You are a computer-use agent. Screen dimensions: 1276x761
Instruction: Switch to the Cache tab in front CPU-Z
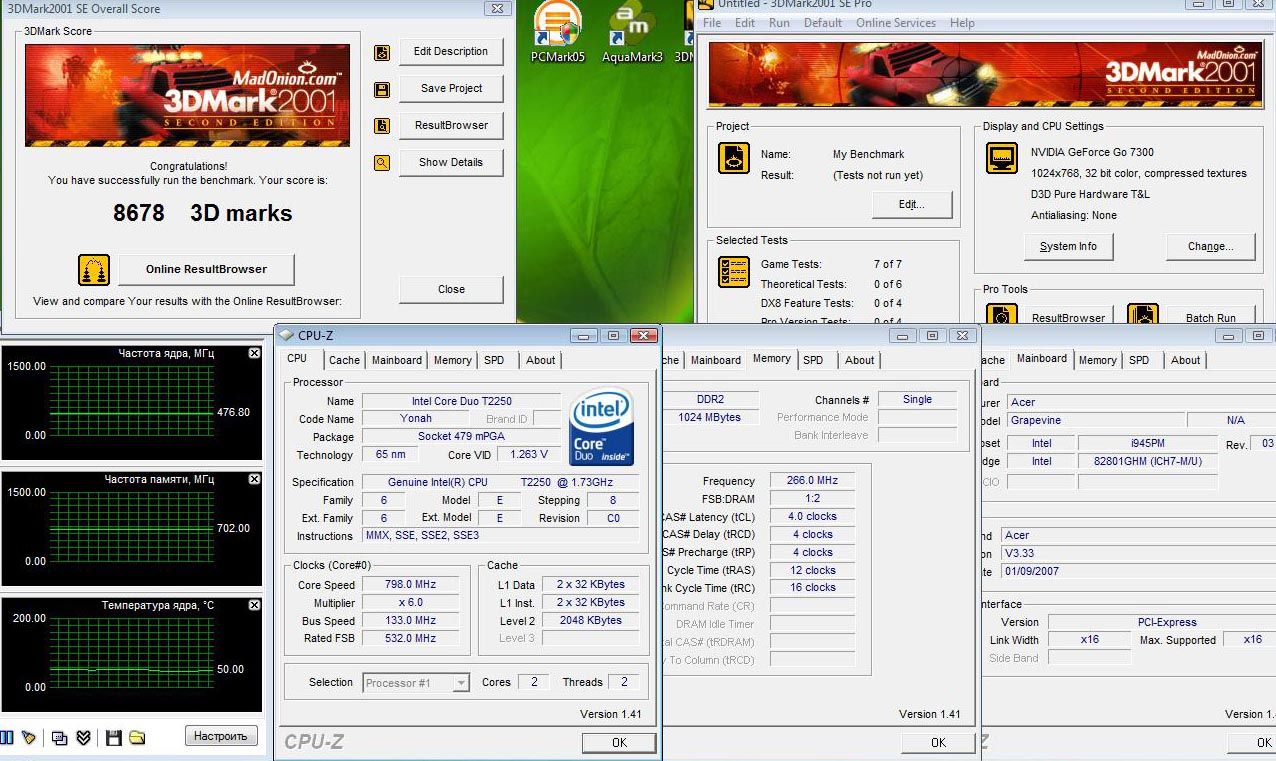[344, 360]
